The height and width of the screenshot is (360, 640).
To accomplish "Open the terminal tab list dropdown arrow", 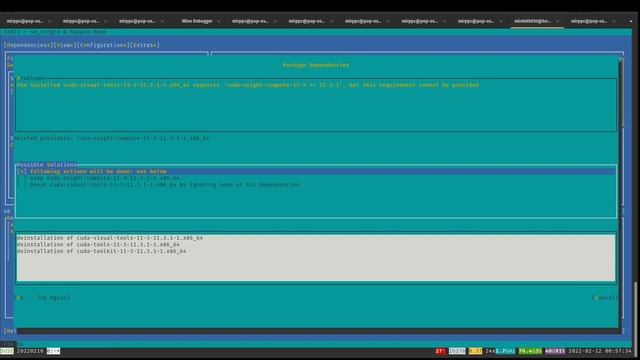I will click(631, 21).
